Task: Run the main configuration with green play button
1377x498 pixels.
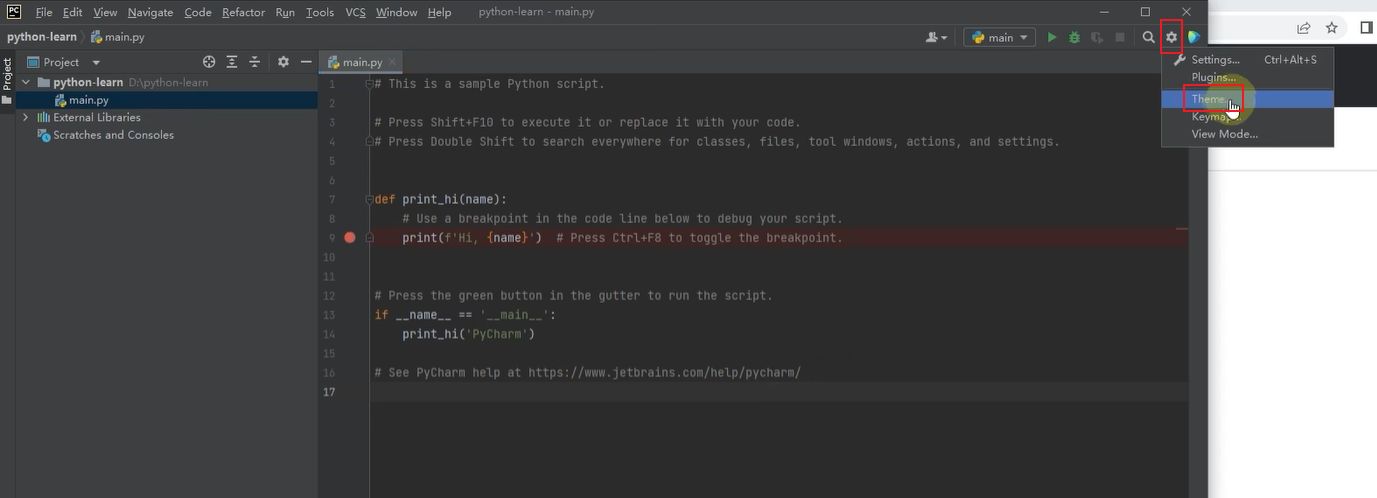Action: (x=1052, y=37)
